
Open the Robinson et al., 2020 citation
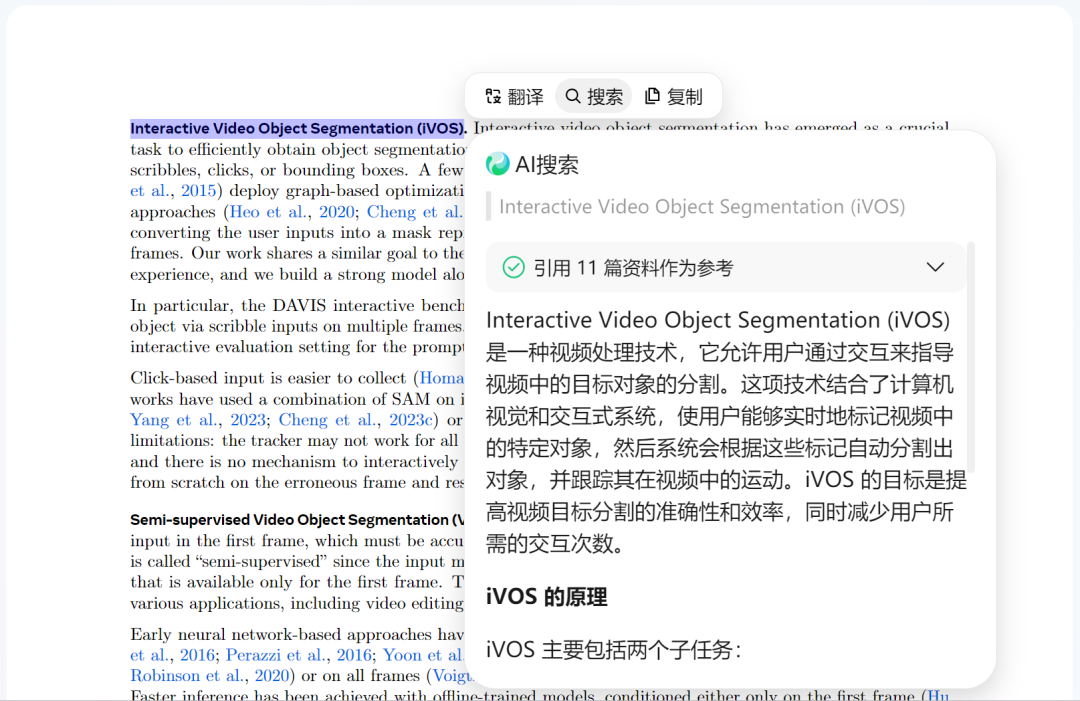(209, 676)
